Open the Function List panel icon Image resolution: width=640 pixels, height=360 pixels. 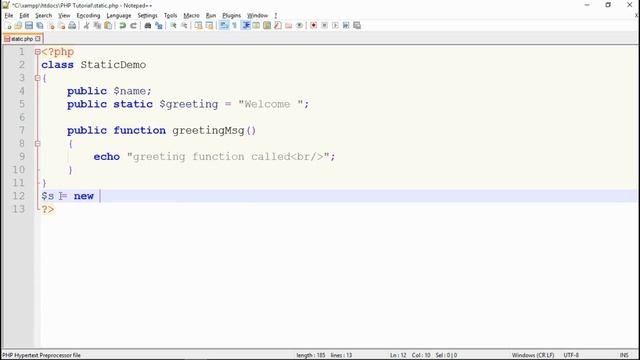click(x=278, y=26)
